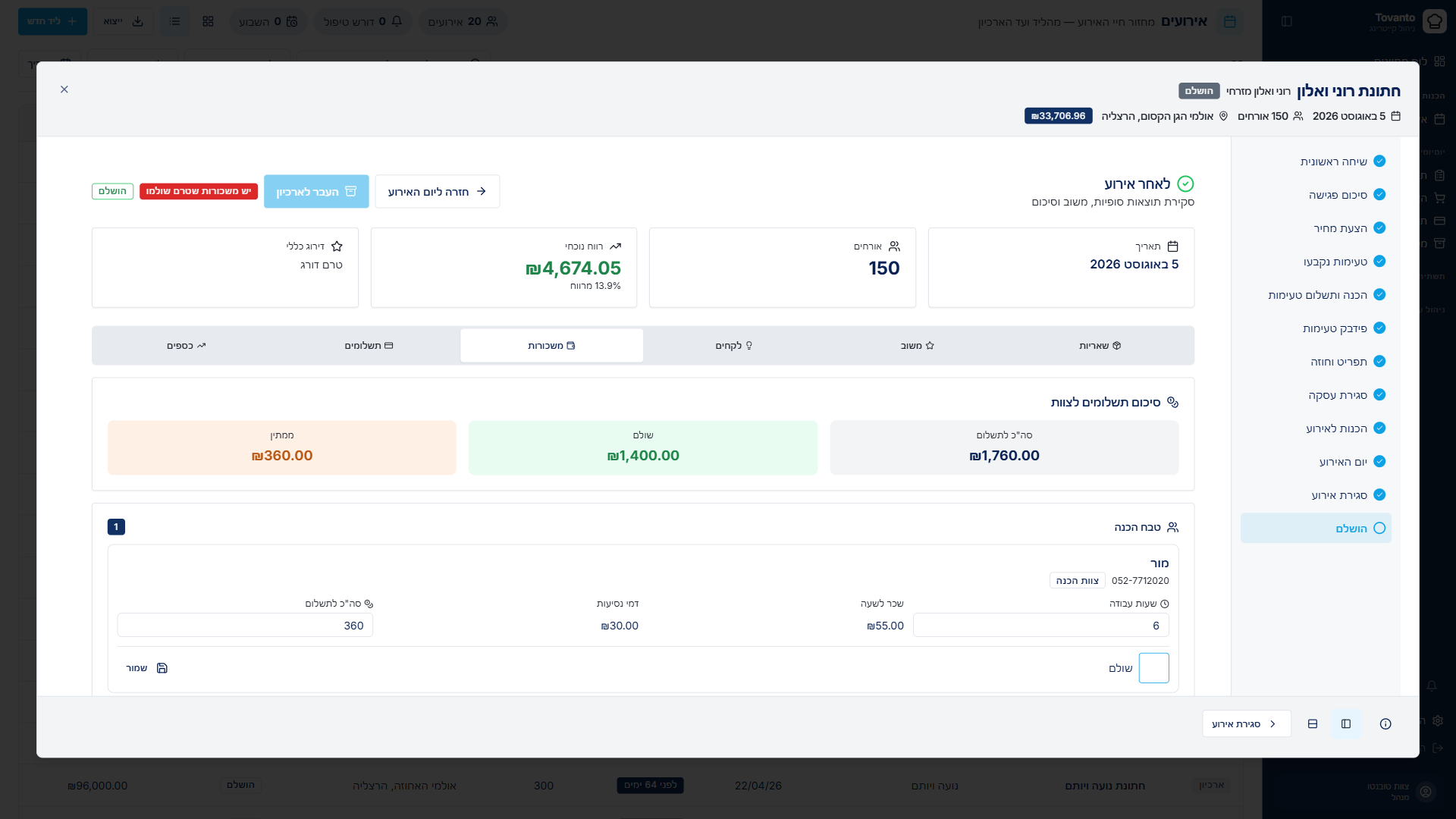Select the list view icon in top toolbar

click(x=175, y=21)
